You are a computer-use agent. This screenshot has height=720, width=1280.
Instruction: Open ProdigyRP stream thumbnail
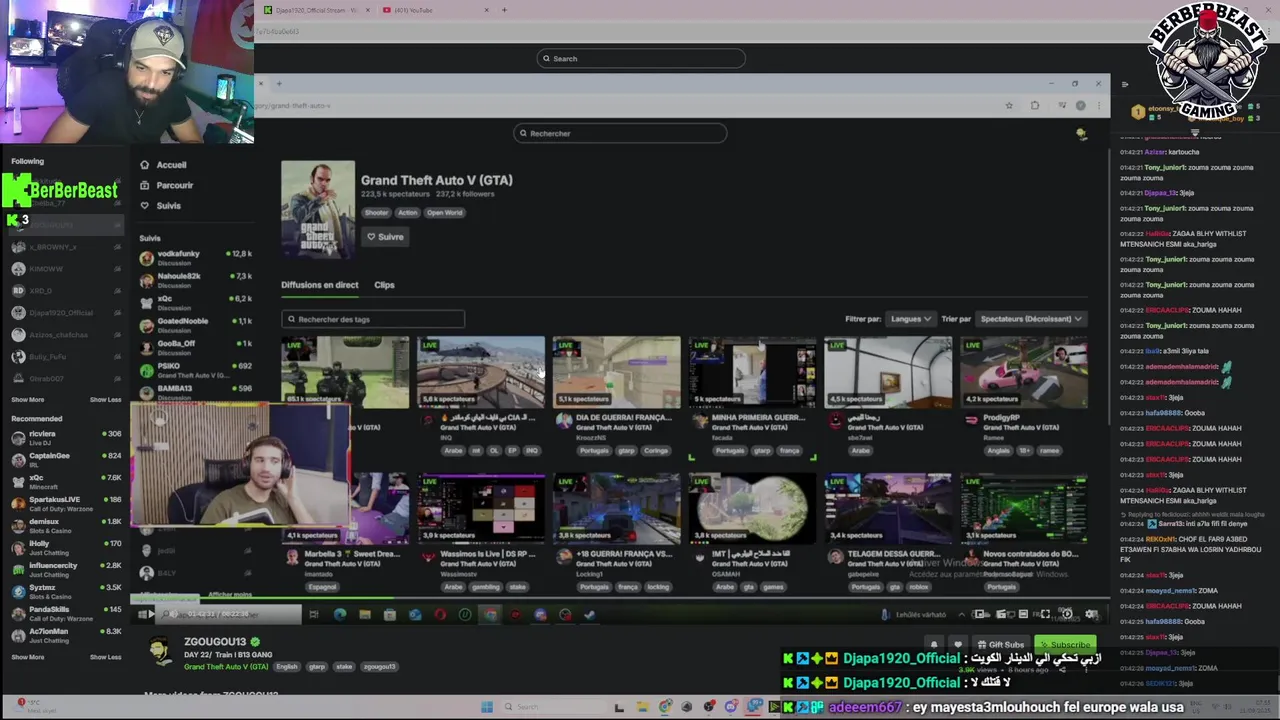(1024, 372)
